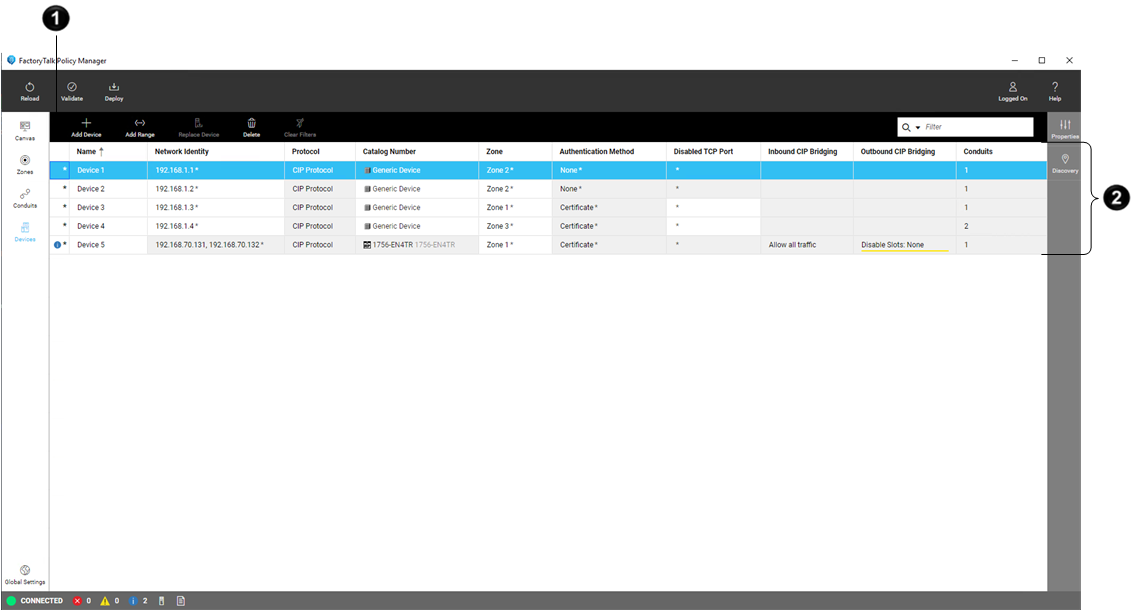Click the Reload icon
Image resolution: width=1135 pixels, height=611 pixels.
(30, 88)
